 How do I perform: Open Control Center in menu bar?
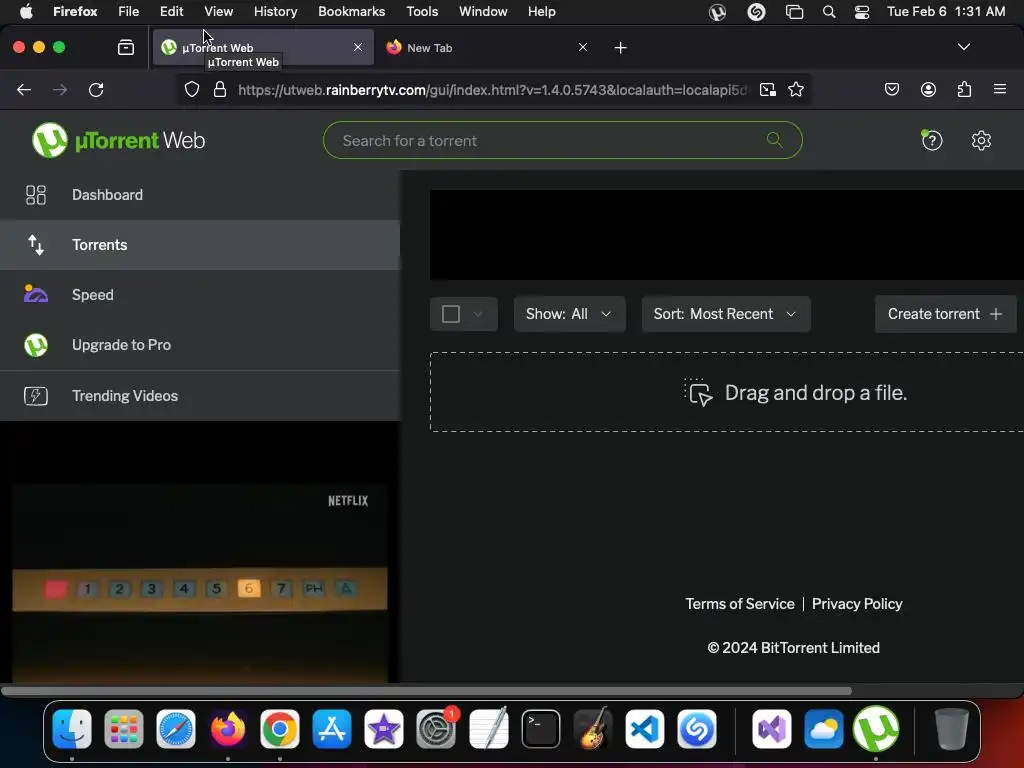click(862, 12)
